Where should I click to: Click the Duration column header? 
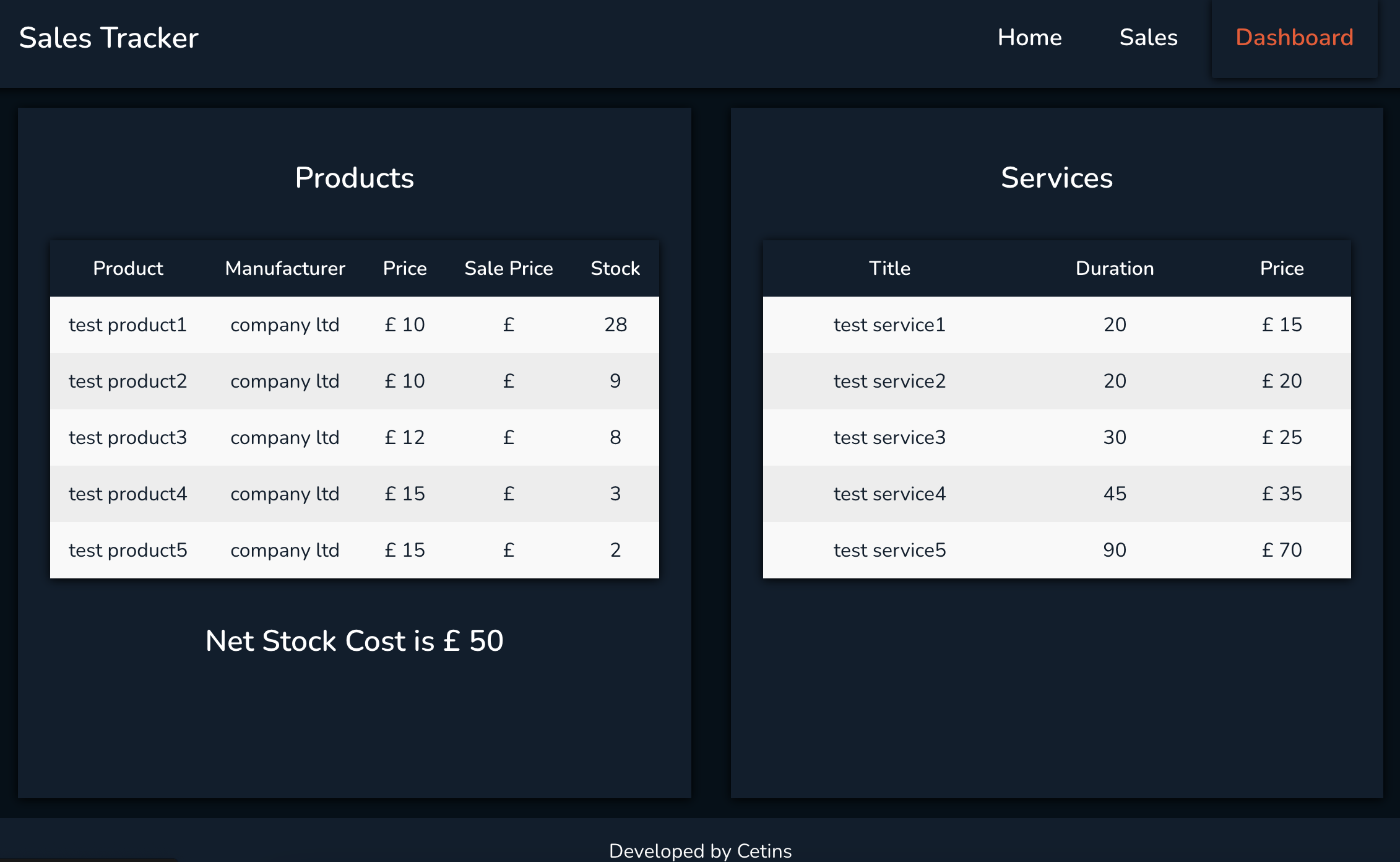pyautogui.click(x=1114, y=268)
